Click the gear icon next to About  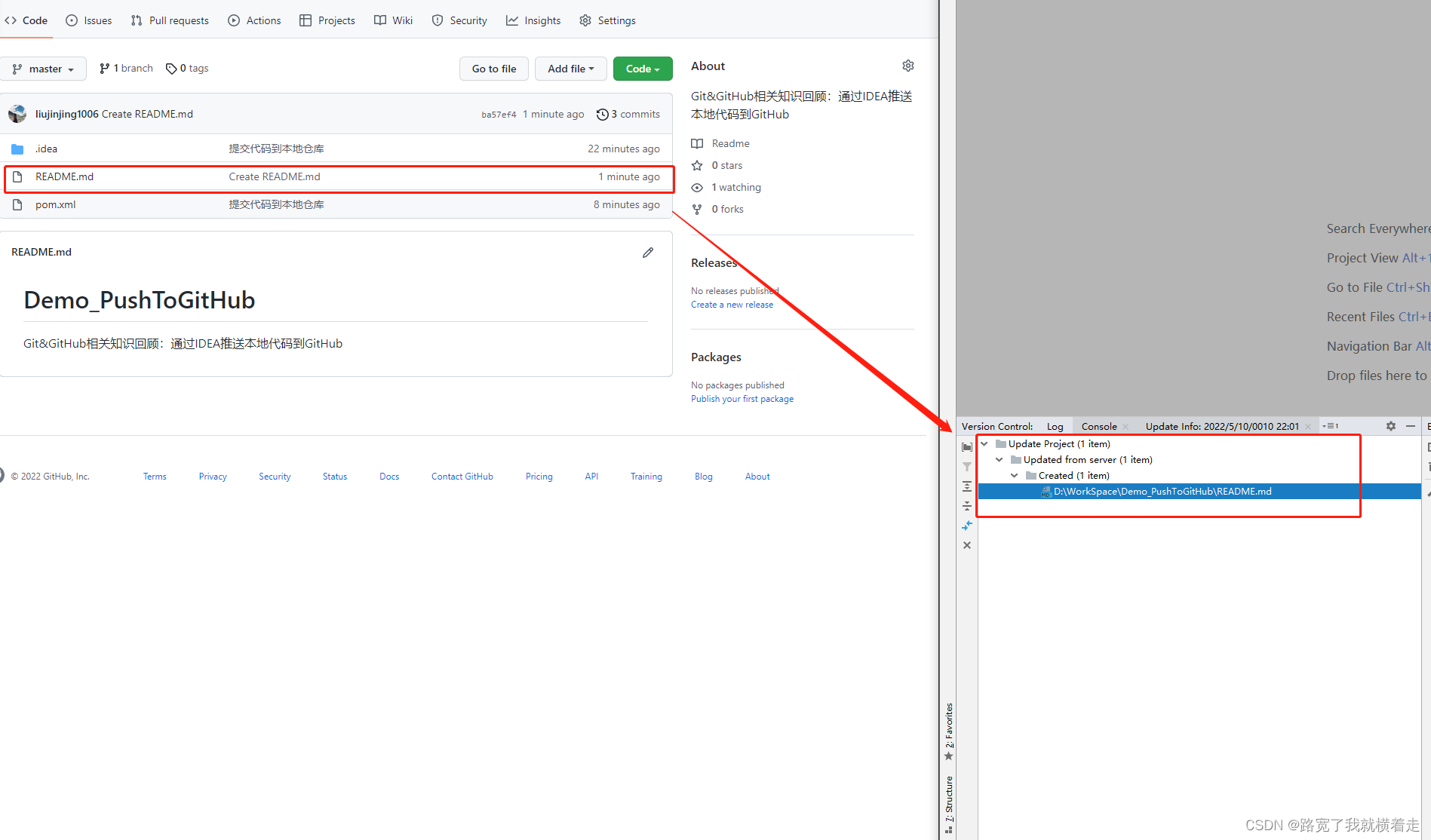pyautogui.click(x=908, y=66)
